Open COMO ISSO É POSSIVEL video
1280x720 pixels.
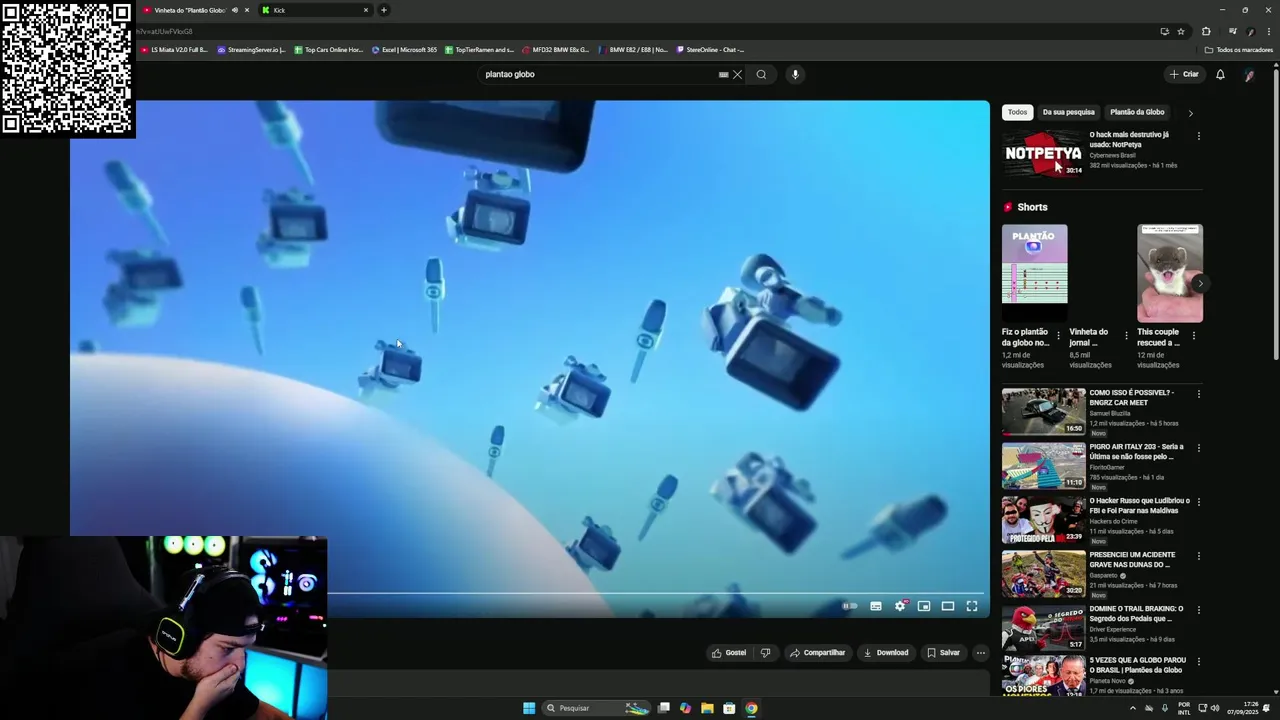pyautogui.click(x=1043, y=411)
